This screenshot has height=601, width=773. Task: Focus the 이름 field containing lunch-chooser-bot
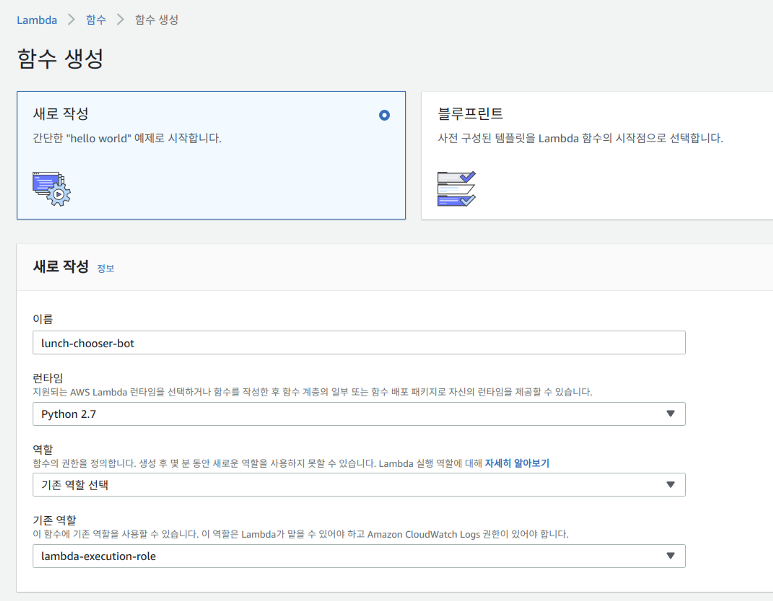coord(358,343)
